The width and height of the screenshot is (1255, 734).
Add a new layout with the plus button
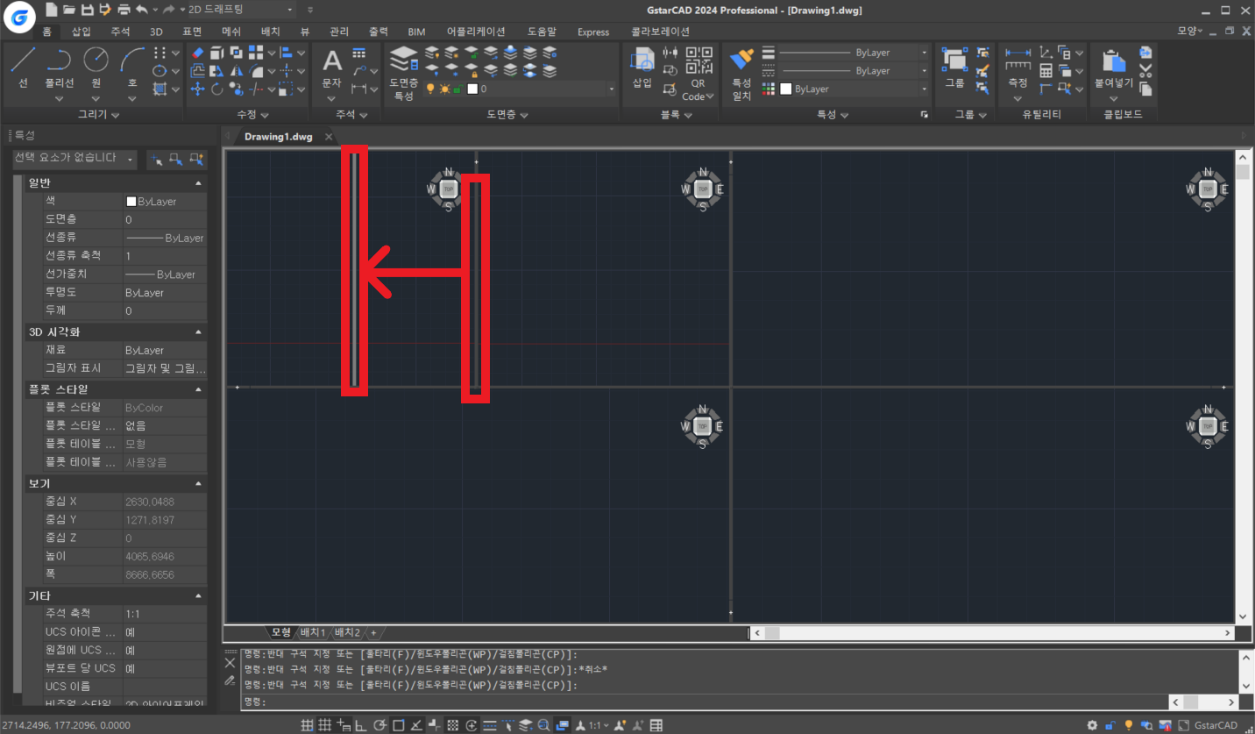tap(373, 633)
